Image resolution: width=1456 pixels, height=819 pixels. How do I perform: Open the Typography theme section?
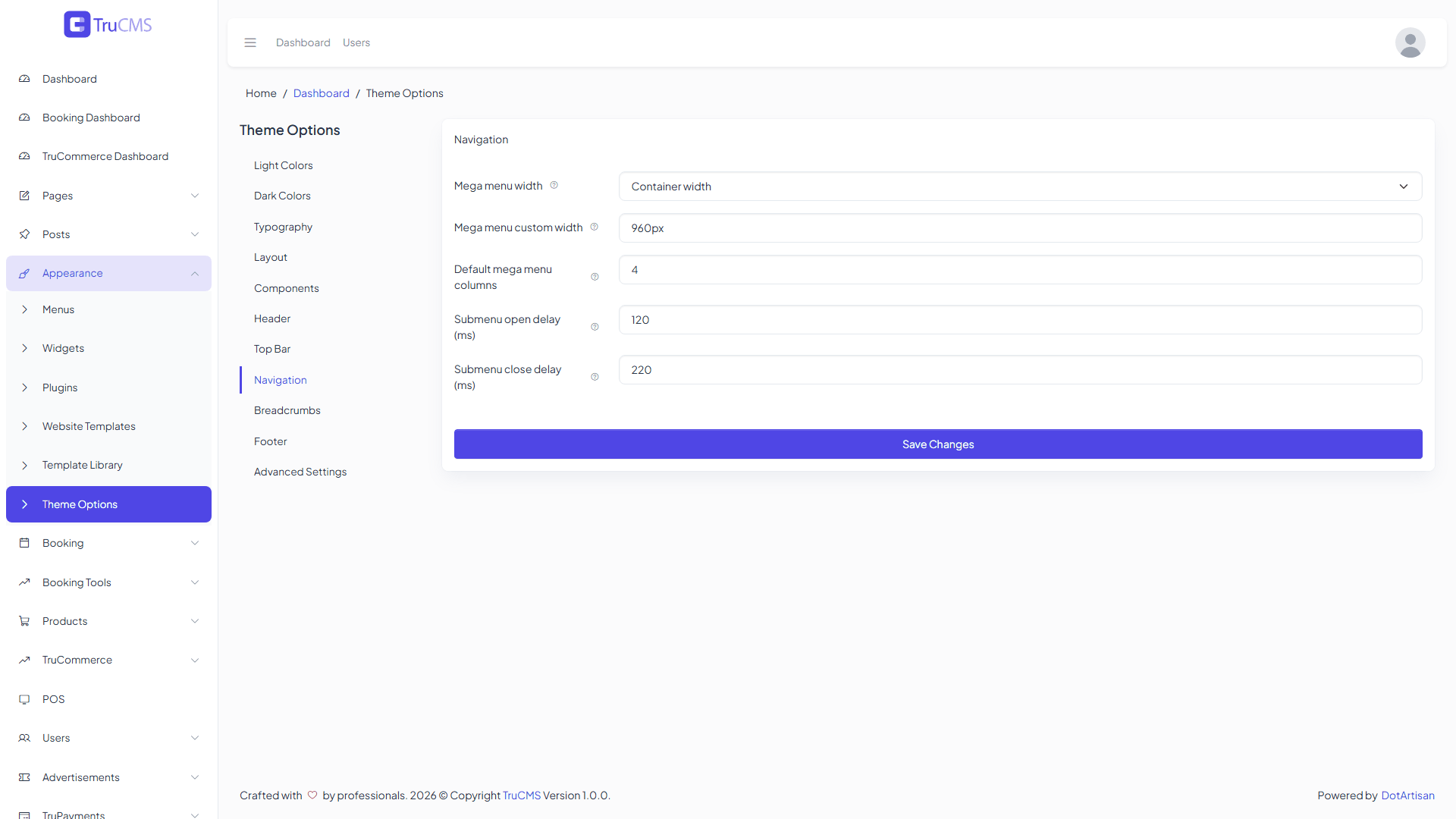coord(283,227)
